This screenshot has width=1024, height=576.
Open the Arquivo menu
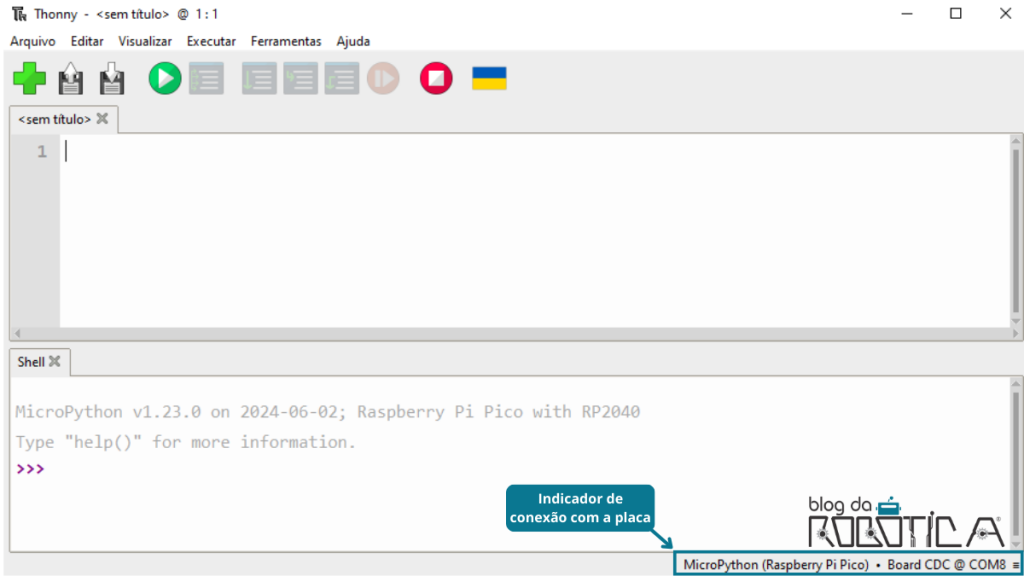click(x=31, y=41)
